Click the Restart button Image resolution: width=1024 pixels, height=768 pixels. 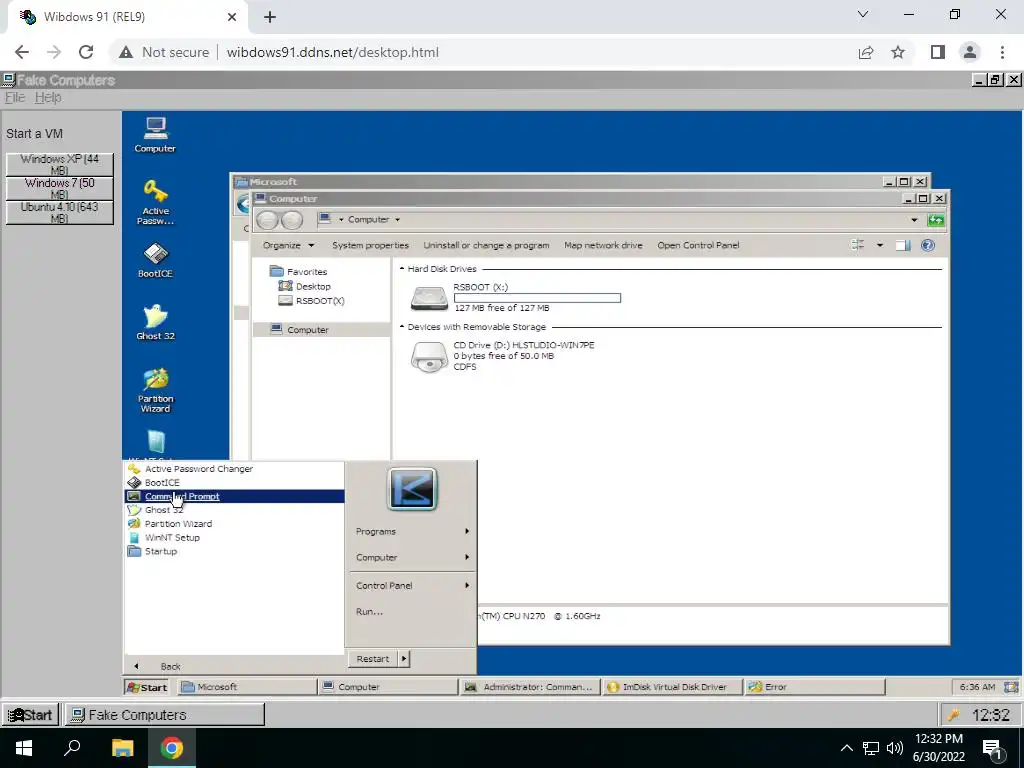[x=373, y=659]
